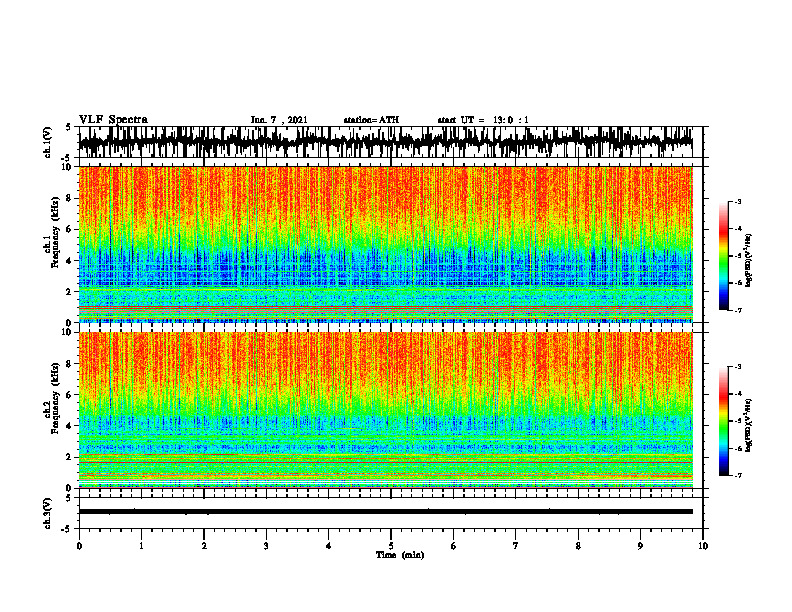
Task: Click the date text "Jan. 7, 2021"
Action: (x=279, y=120)
